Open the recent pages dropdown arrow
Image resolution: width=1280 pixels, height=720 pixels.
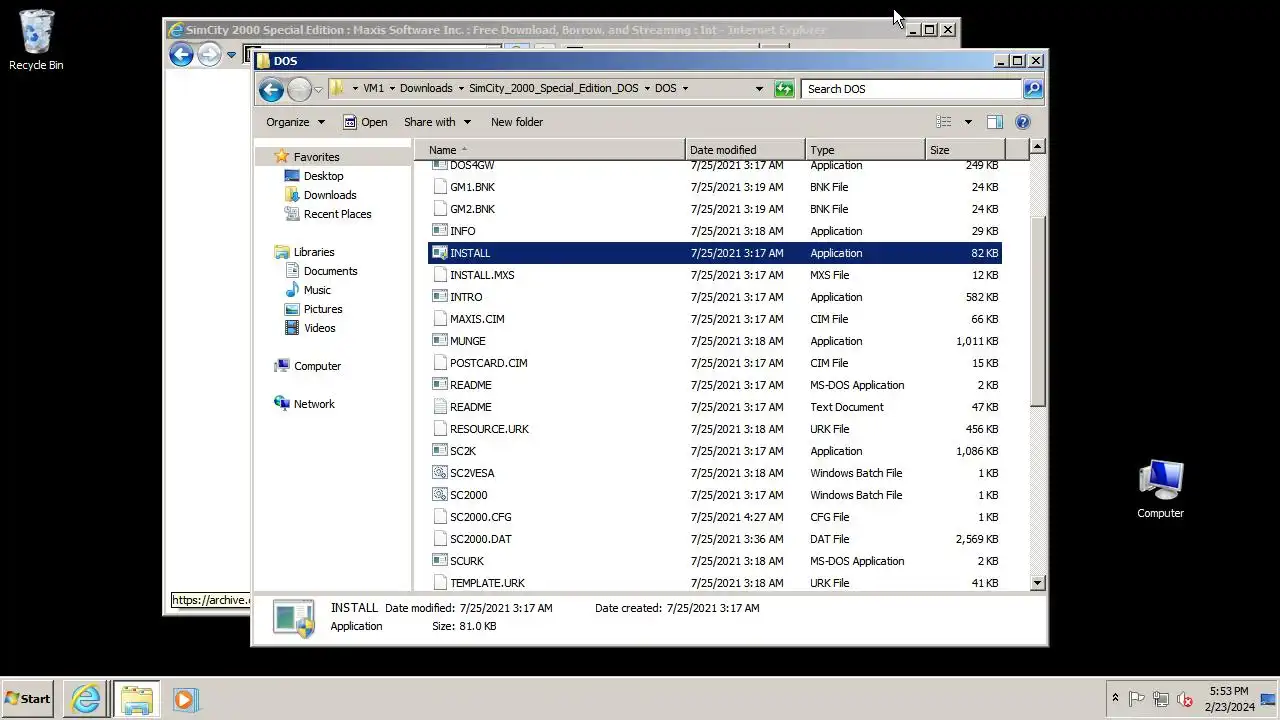[x=318, y=89]
